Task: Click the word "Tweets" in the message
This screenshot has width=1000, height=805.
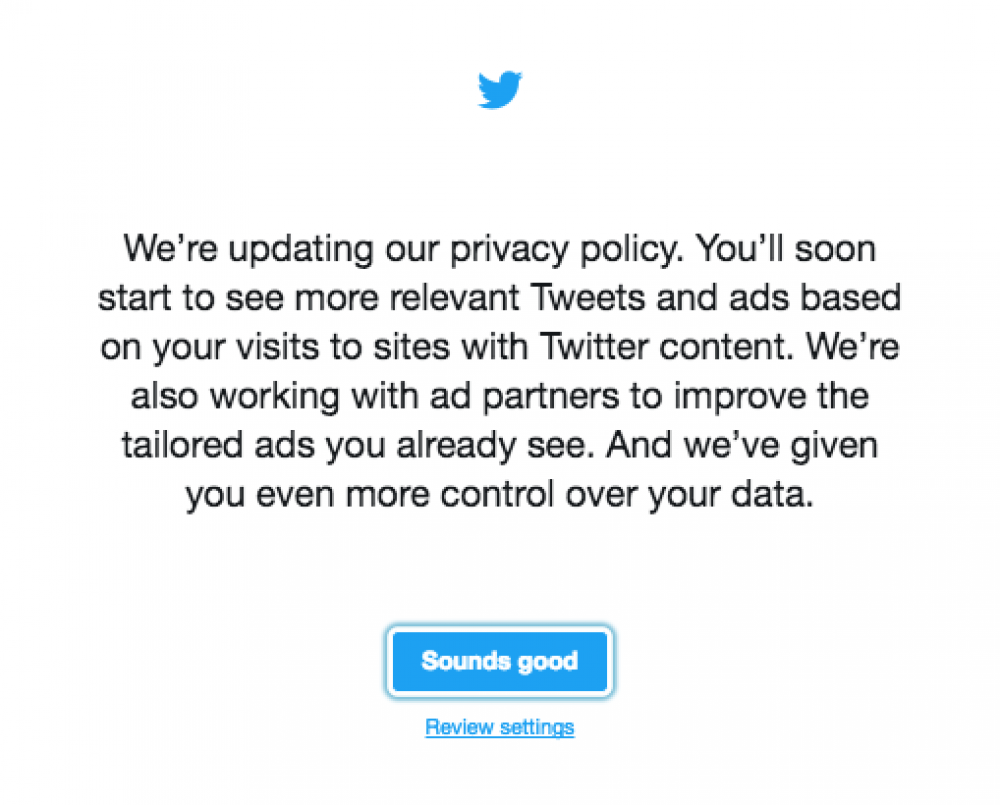Action: pos(588,298)
